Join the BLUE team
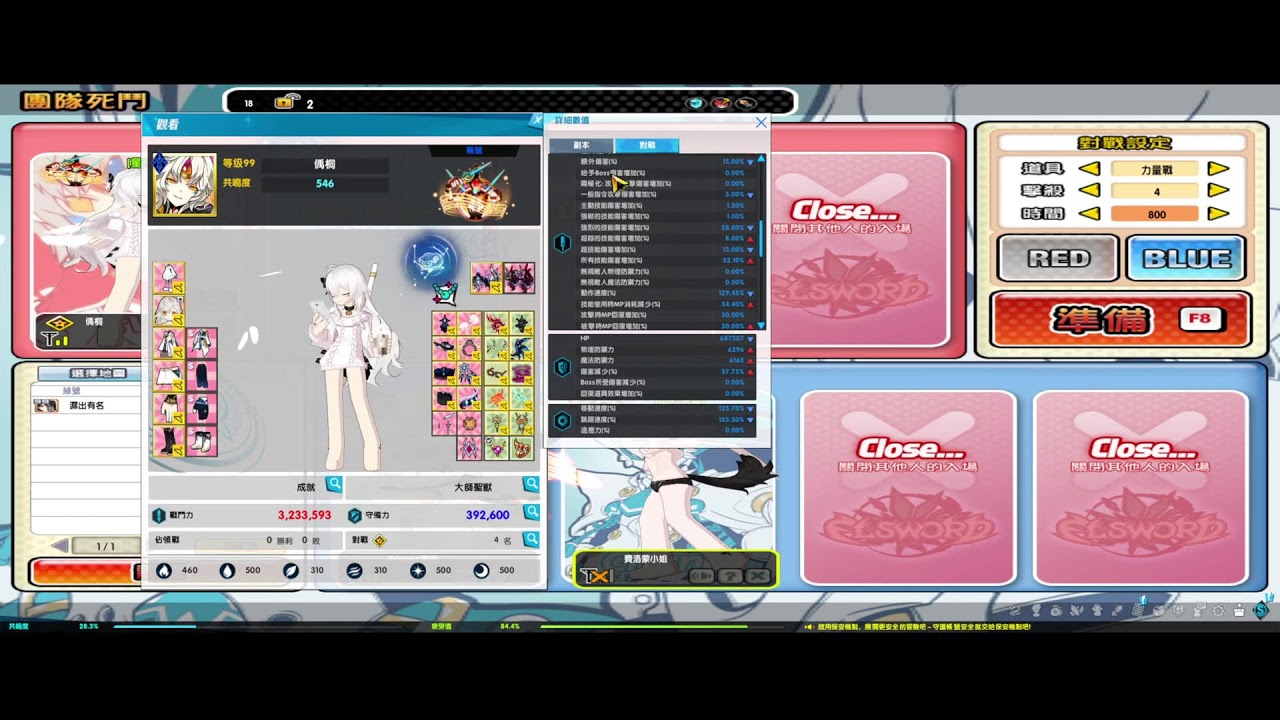This screenshot has height=720, width=1280. pyautogui.click(x=1186, y=258)
